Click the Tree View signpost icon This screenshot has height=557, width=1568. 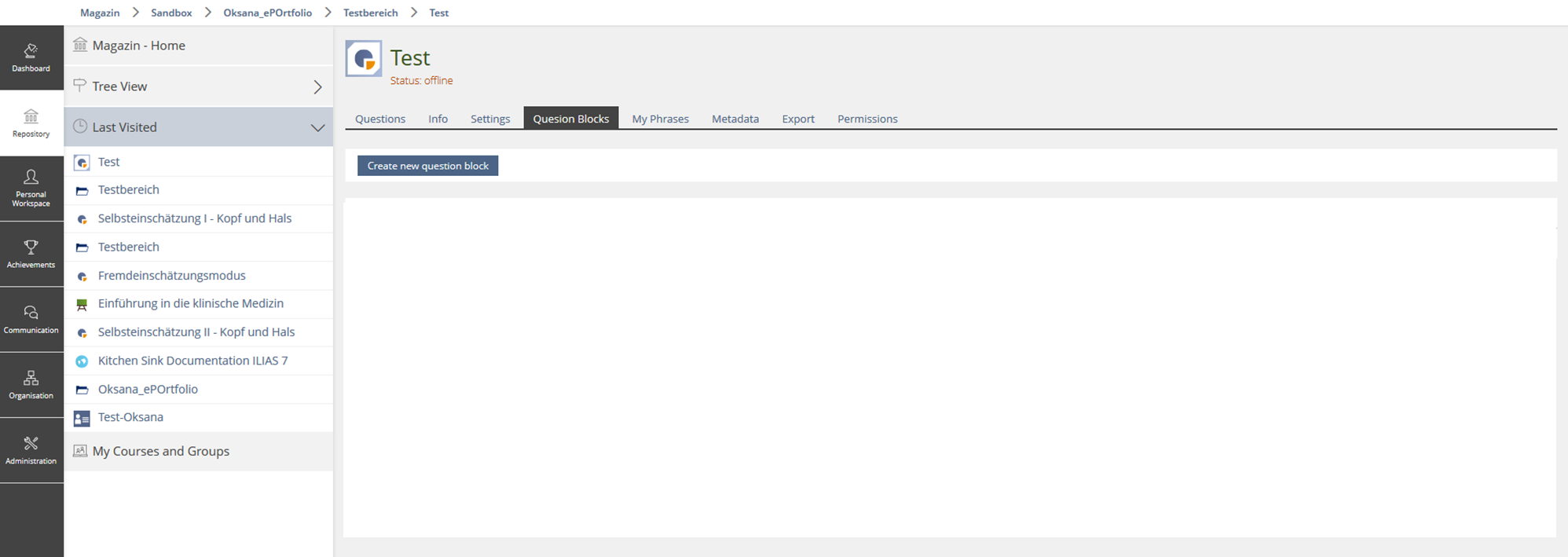(x=80, y=86)
